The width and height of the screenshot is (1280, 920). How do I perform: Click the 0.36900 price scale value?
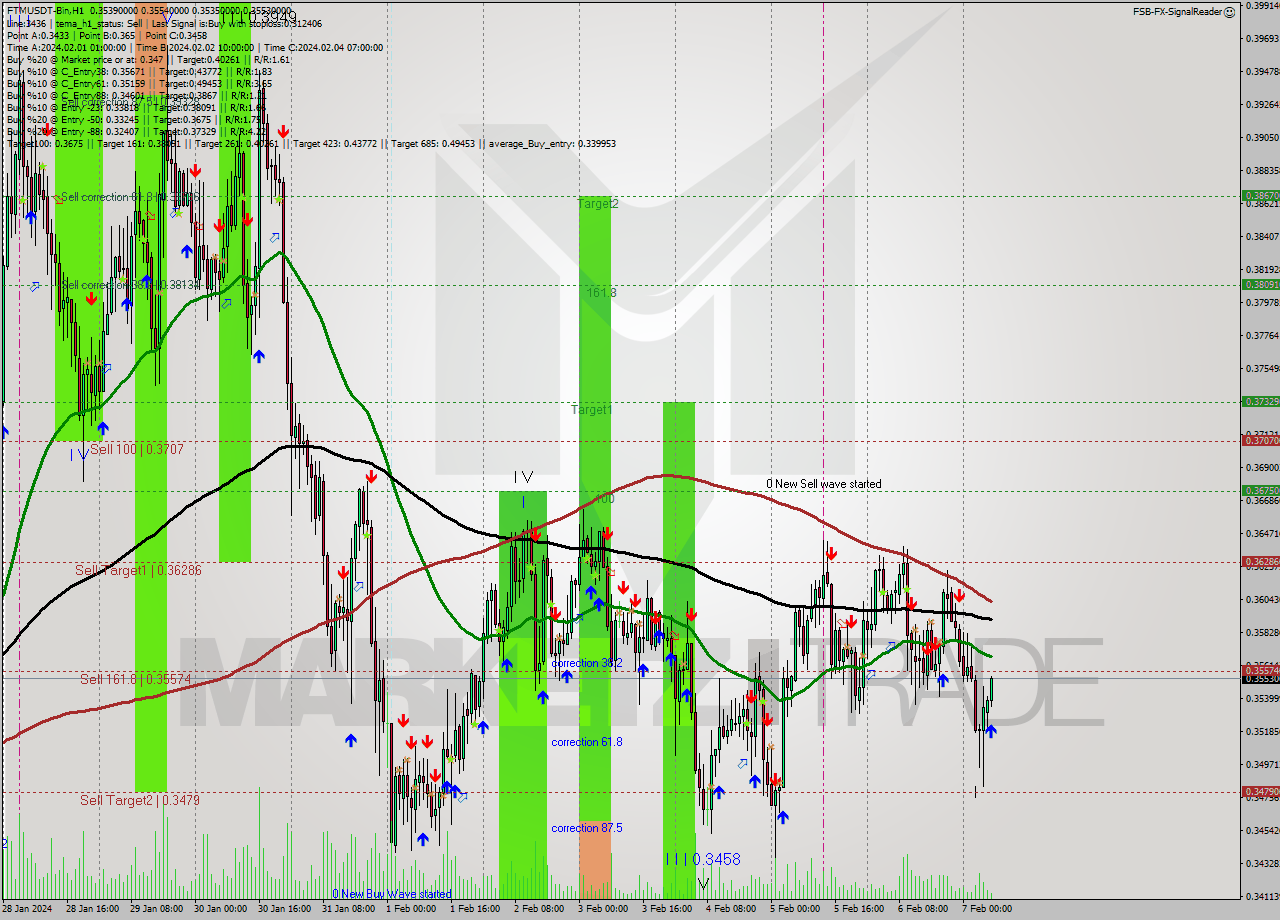(1262, 467)
